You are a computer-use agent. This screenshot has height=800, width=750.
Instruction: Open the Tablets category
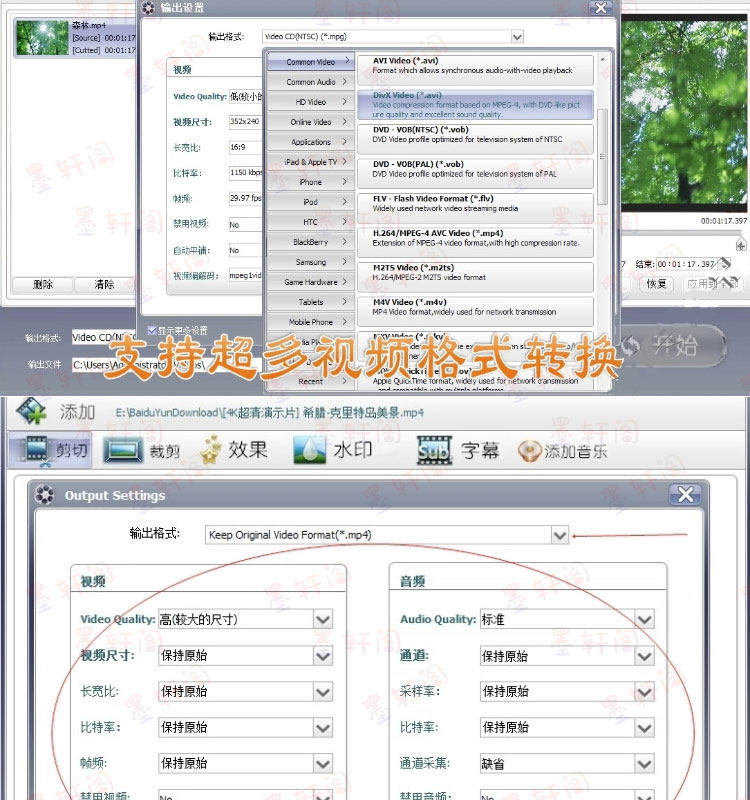[x=311, y=302]
